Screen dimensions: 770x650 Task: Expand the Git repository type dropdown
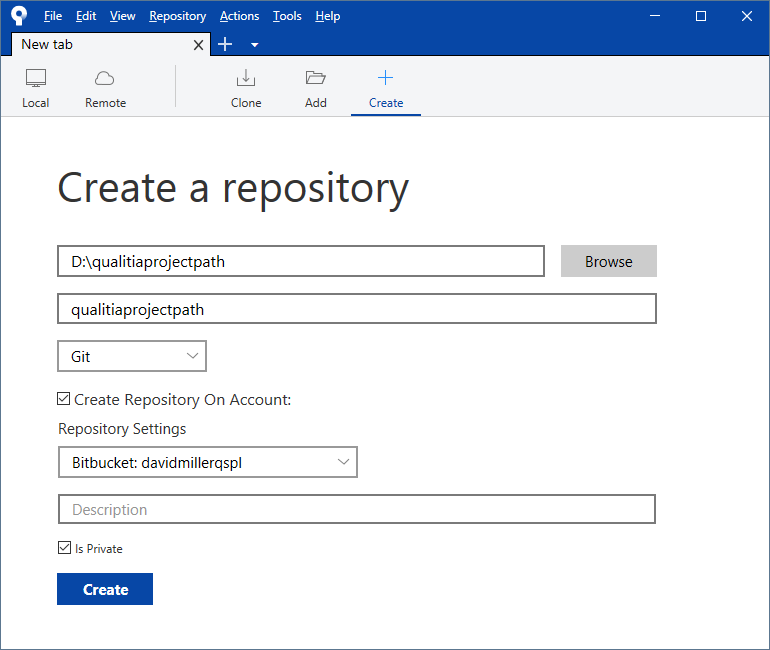(132, 356)
